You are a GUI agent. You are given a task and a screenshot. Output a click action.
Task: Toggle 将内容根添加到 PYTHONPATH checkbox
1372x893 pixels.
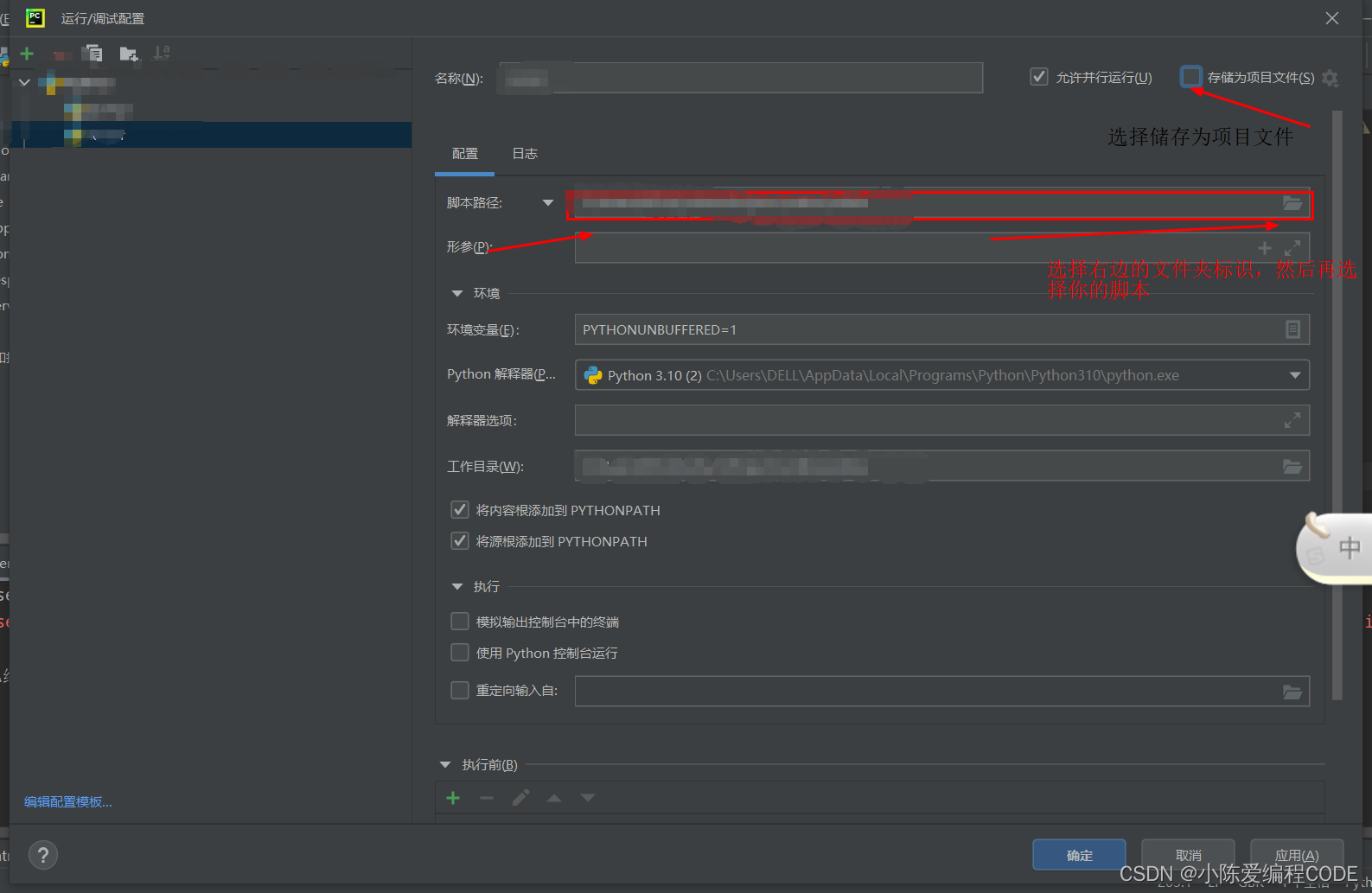[x=460, y=510]
